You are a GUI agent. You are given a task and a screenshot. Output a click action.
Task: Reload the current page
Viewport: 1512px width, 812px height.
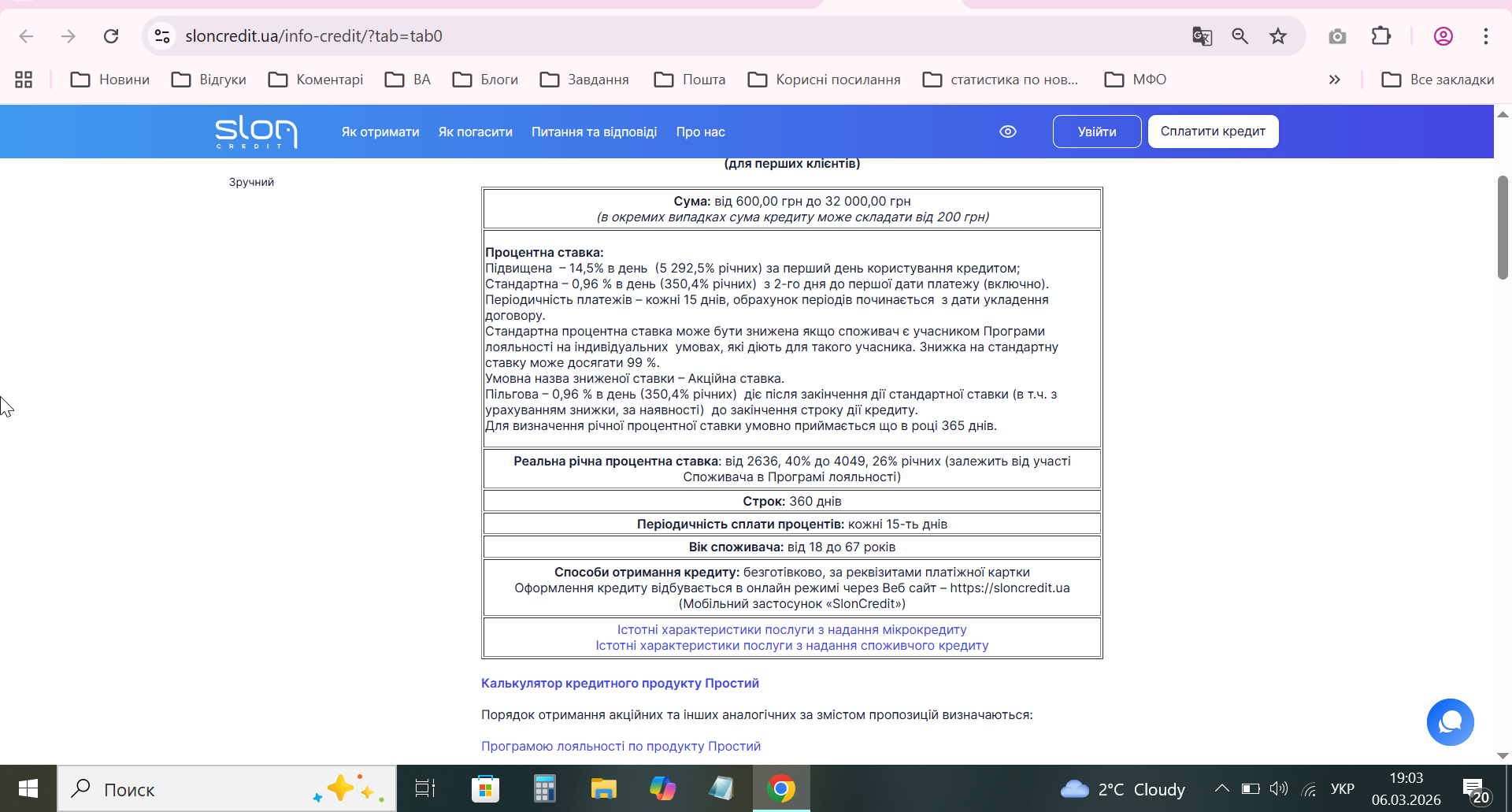pyautogui.click(x=111, y=36)
